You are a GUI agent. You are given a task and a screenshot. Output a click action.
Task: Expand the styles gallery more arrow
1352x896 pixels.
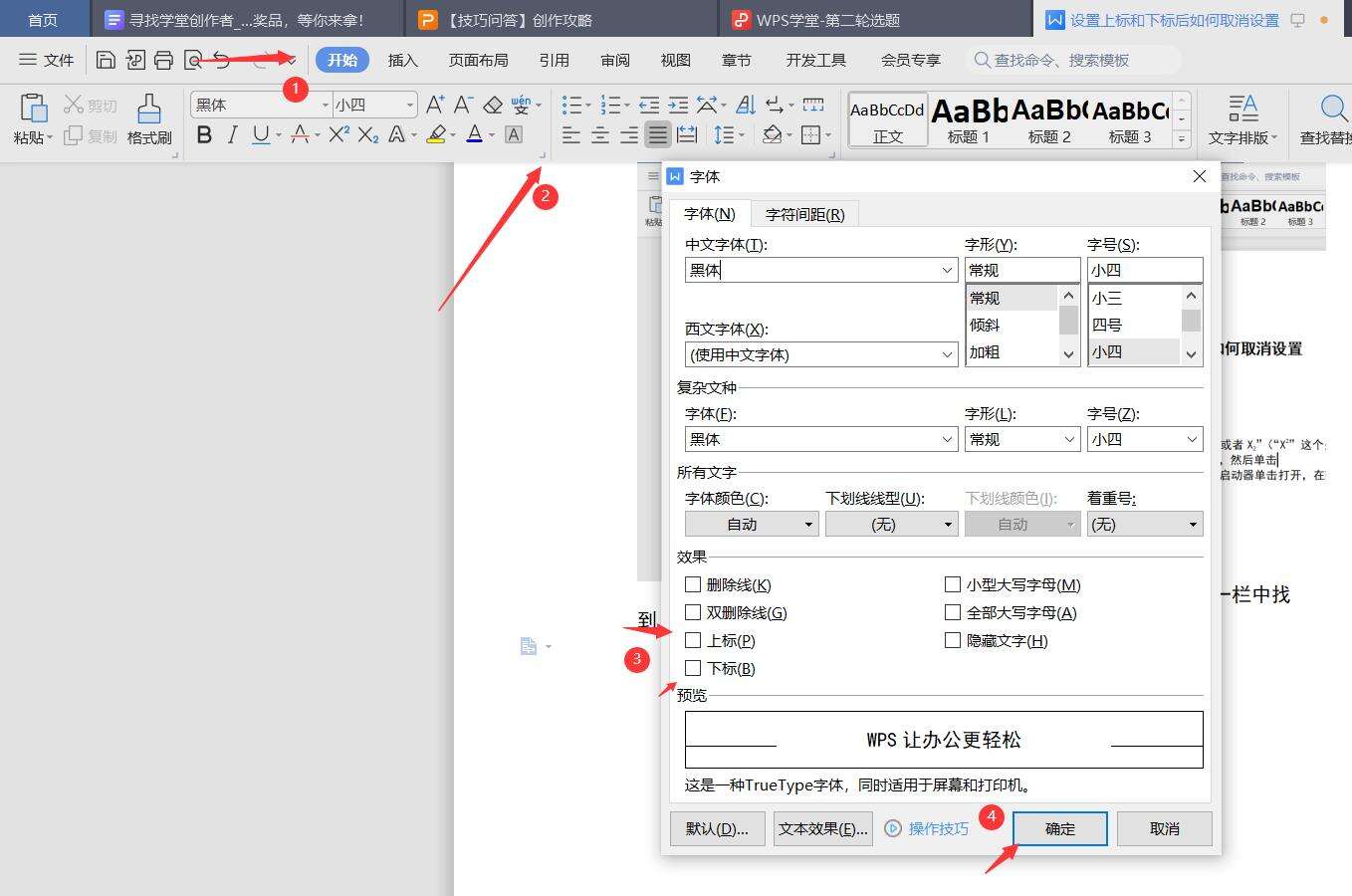1182,138
